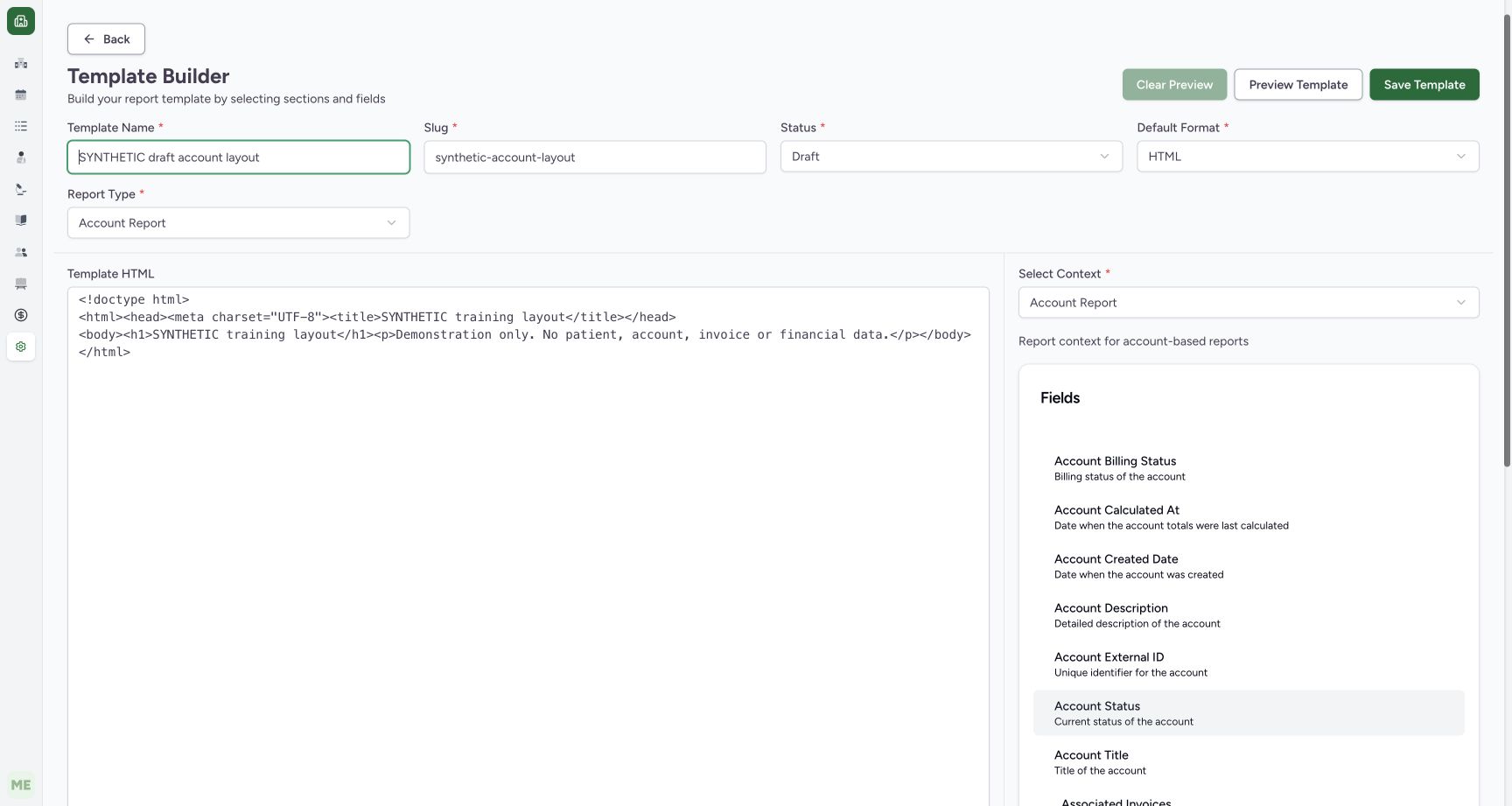Select the Account Created Date field

click(x=1249, y=566)
